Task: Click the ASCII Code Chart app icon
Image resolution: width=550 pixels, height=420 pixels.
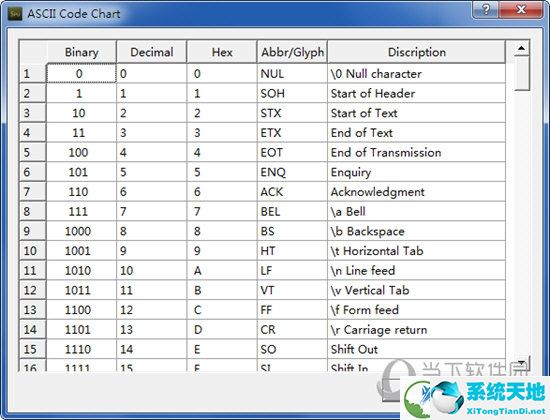Action: point(15,13)
